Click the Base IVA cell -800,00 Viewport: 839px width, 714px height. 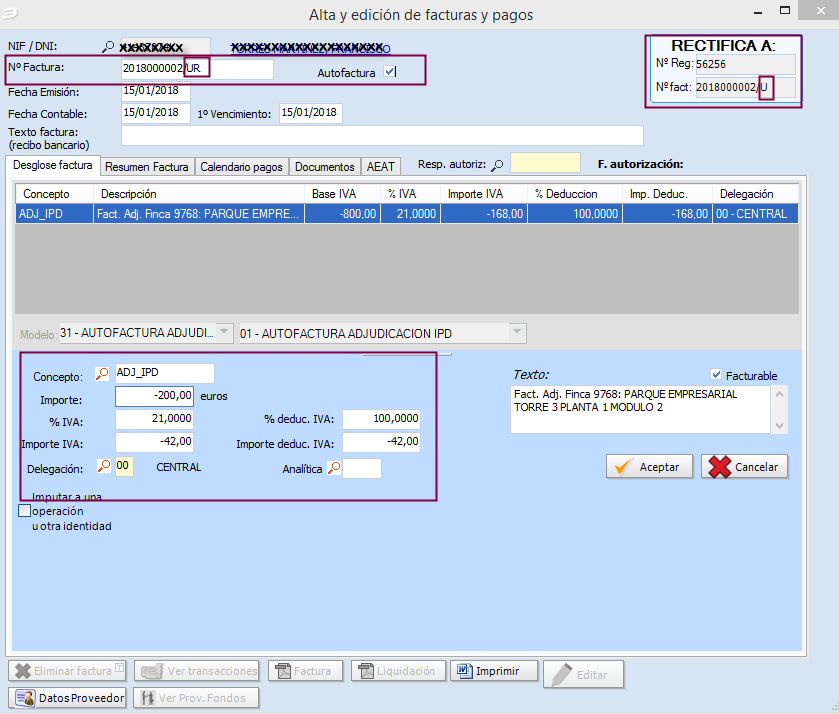click(x=342, y=214)
